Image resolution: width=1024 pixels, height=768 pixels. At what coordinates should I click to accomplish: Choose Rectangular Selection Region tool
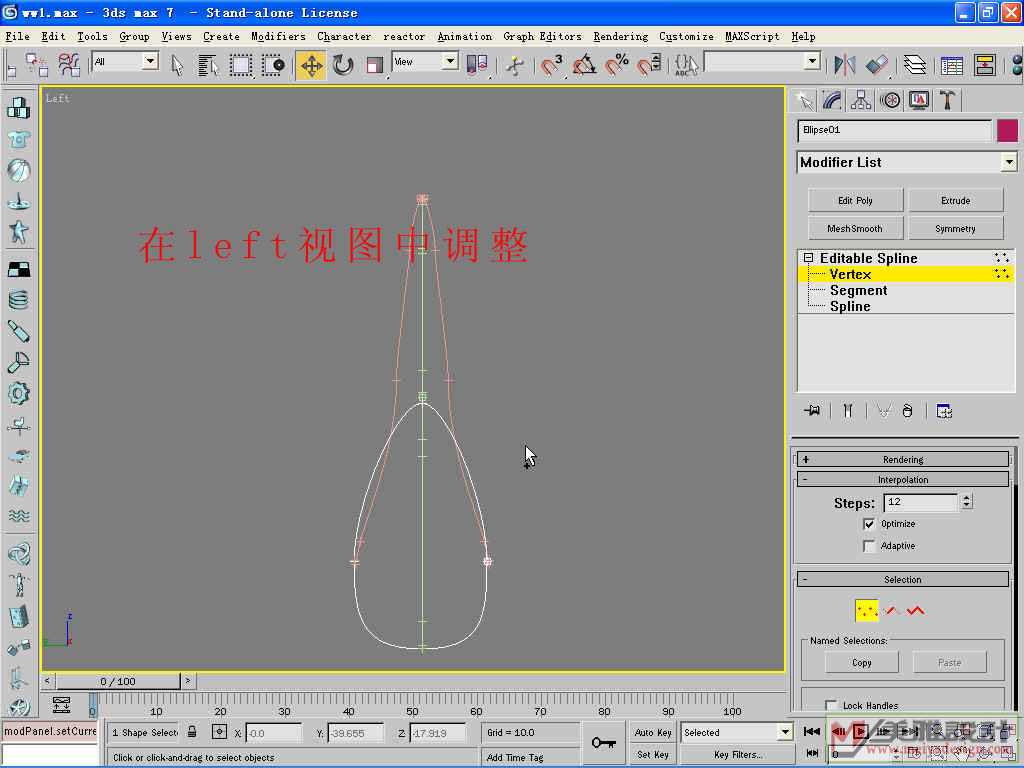click(240, 65)
